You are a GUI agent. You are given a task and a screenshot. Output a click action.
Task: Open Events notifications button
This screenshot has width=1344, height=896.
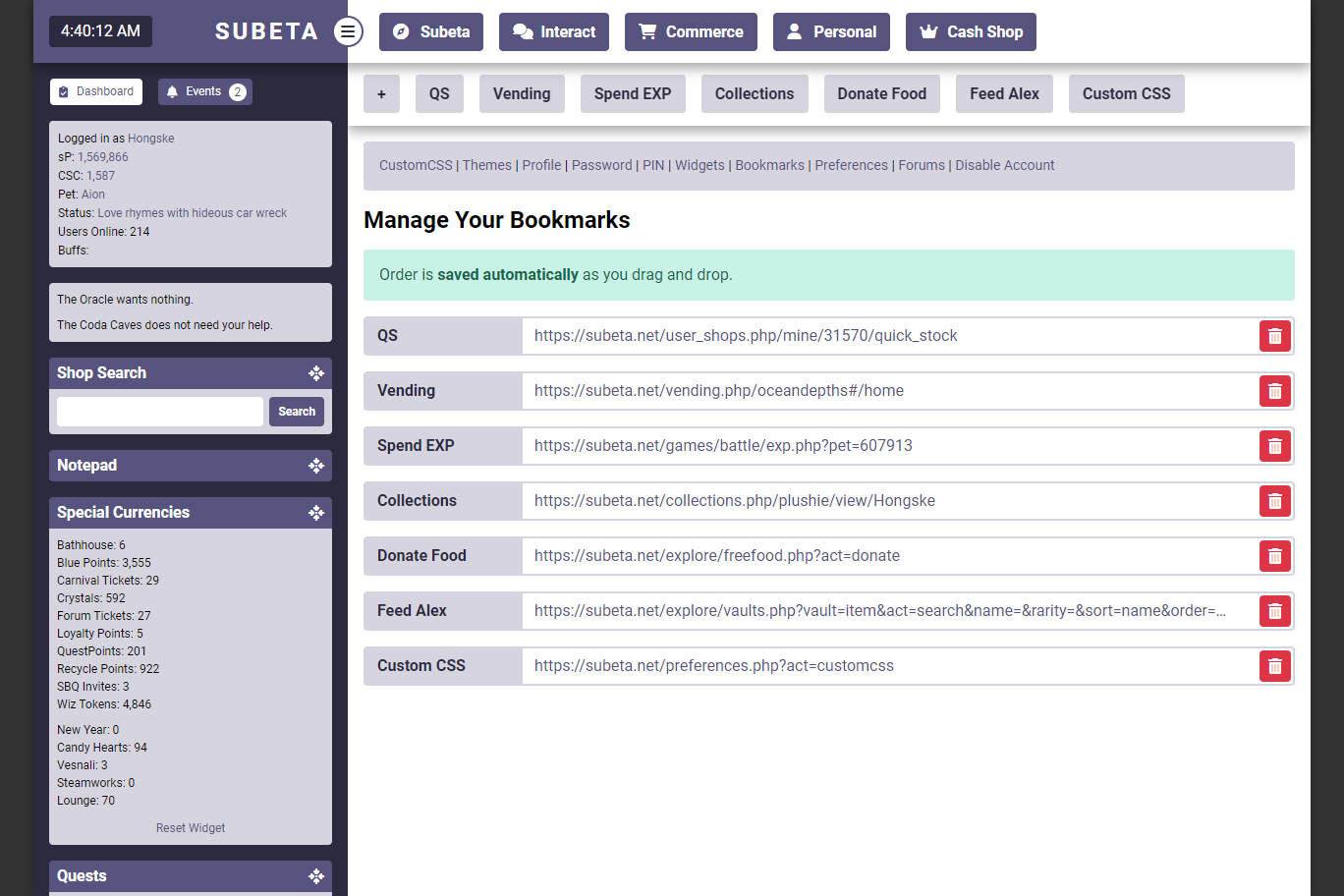(x=205, y=91)
